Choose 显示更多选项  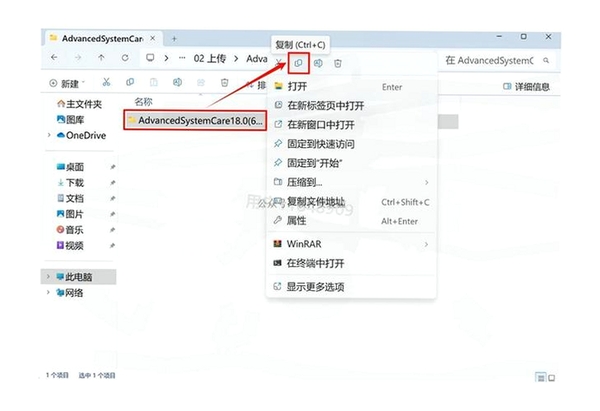(x=351, y=287)
